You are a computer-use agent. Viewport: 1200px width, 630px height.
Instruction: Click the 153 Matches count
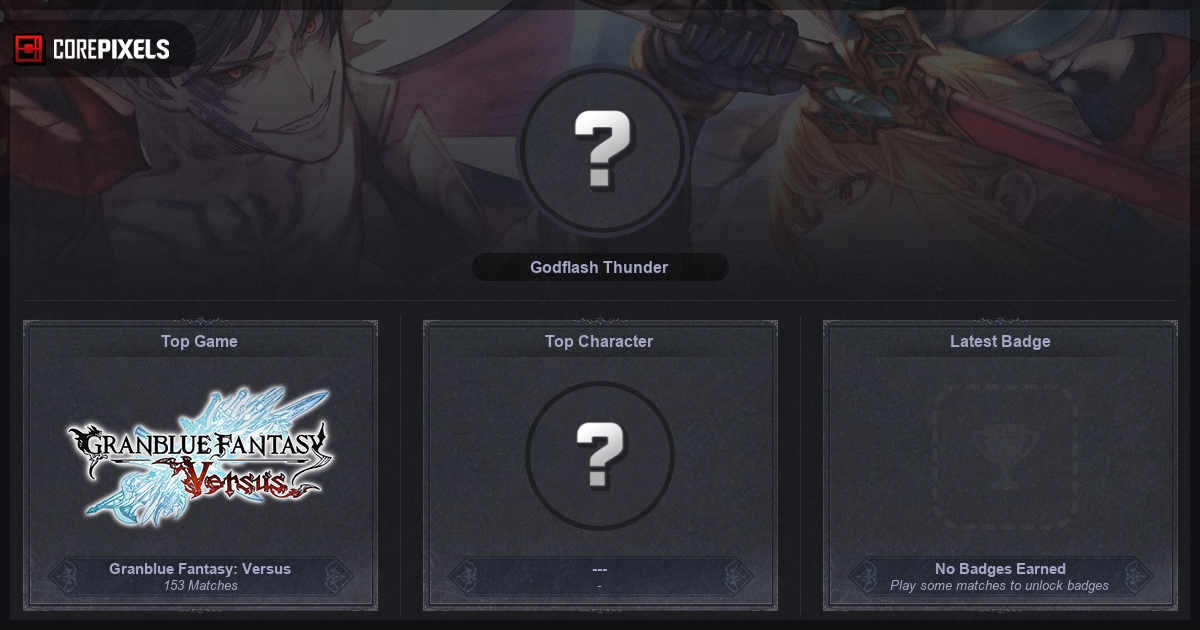pyautogui.click(x=200, y=586)
